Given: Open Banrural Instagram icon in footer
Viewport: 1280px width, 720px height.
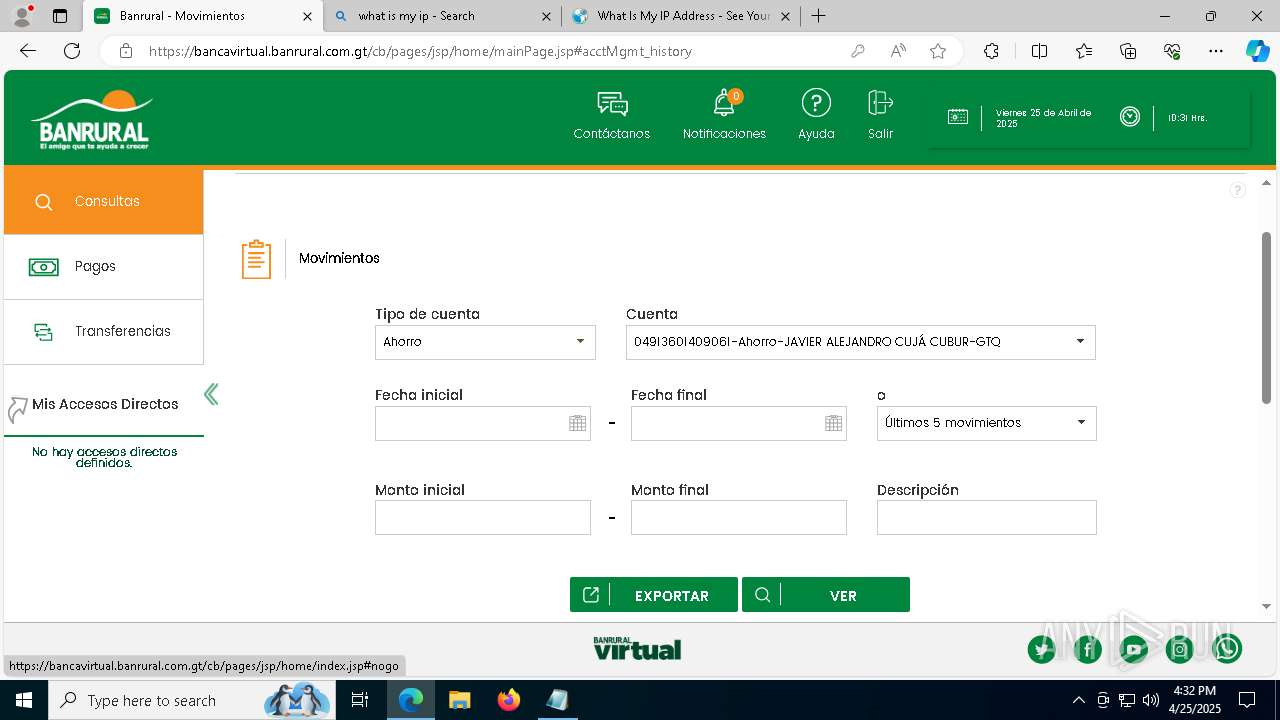Looking at the screenshot, I should coord(1180,649).
